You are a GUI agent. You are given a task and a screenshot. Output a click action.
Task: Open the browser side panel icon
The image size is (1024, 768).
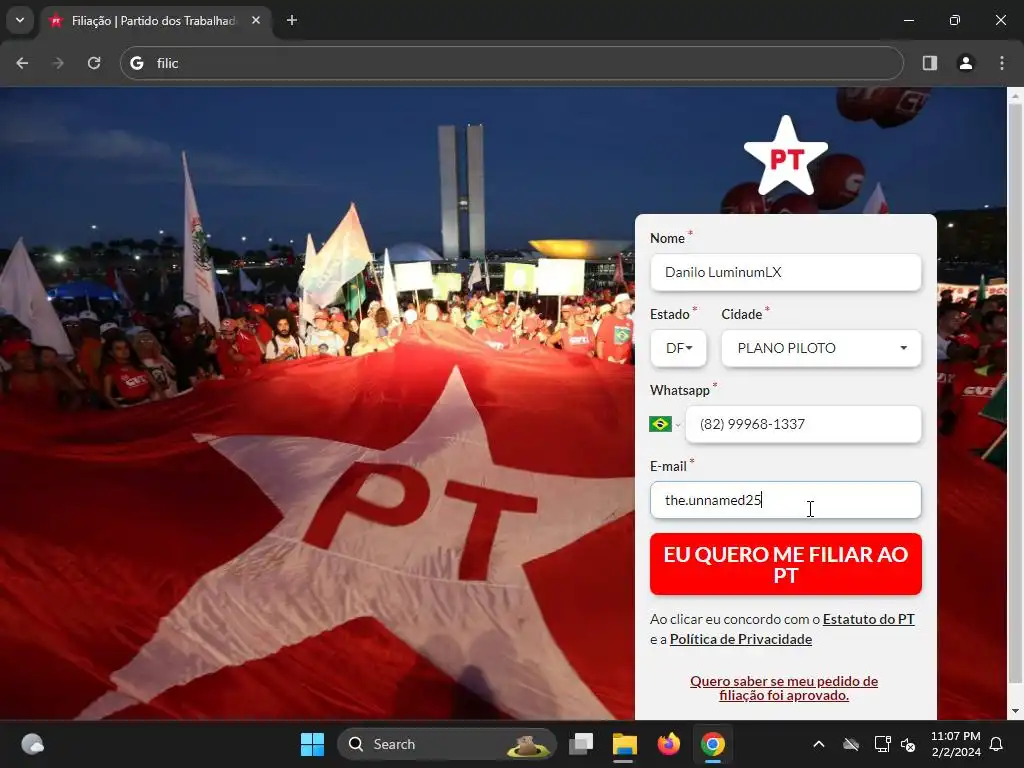click(930, 63)
